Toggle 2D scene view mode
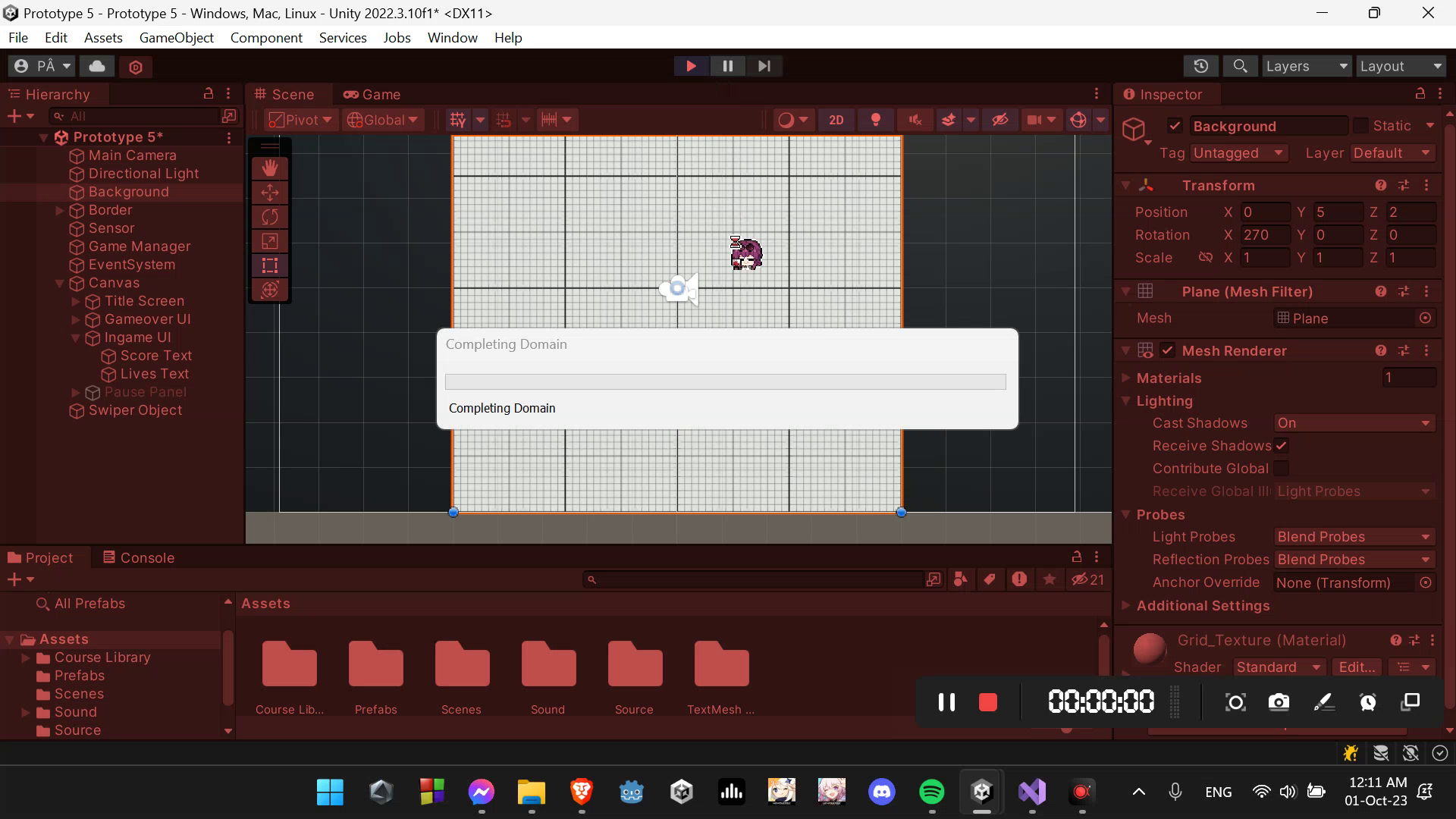This screenshot has width=1456, height=819. pos(836,120)
